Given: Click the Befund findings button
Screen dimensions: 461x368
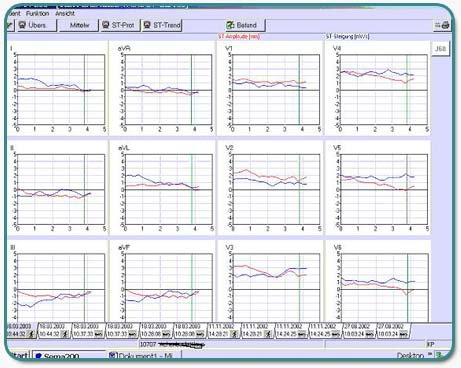Looking at the screenshot, I should (245, 25).
